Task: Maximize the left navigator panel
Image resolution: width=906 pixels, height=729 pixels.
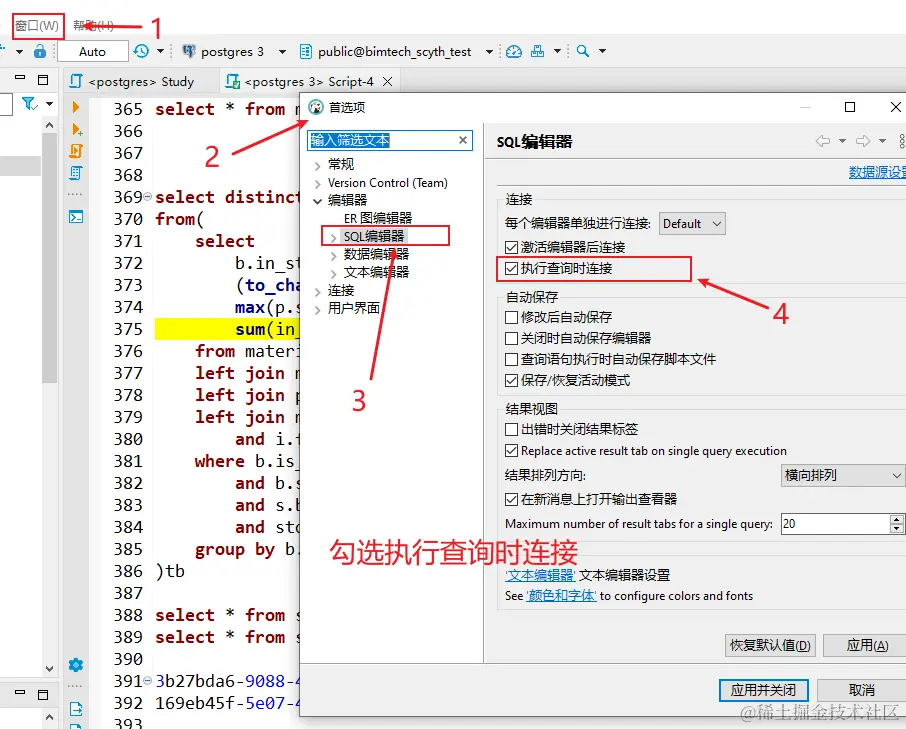Action: pyautogui.click(x=43, y=80)
